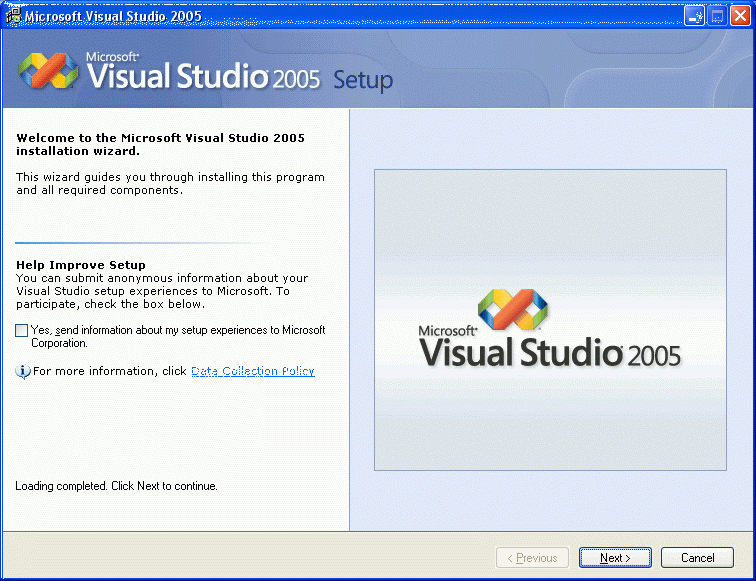Close the setup window using the red X
Screen dimensions: 756x581
[740, 15]
